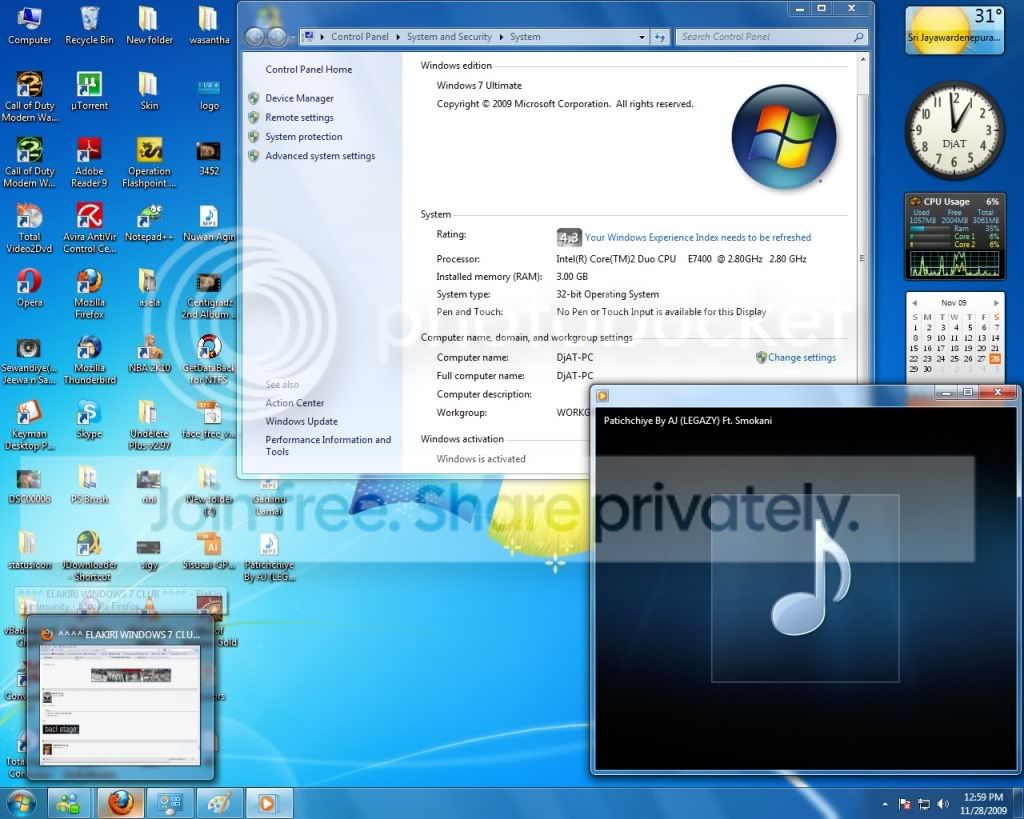Select the Mozilla Firefox desktop shortcut
Screen dimensions: 1024x819
click(89, 294)
